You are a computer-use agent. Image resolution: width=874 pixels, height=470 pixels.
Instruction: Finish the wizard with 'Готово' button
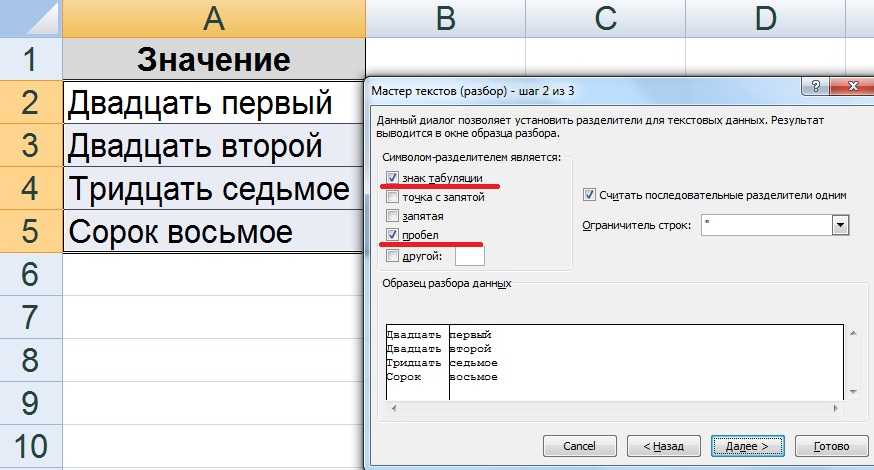click(x=832, y=446)
